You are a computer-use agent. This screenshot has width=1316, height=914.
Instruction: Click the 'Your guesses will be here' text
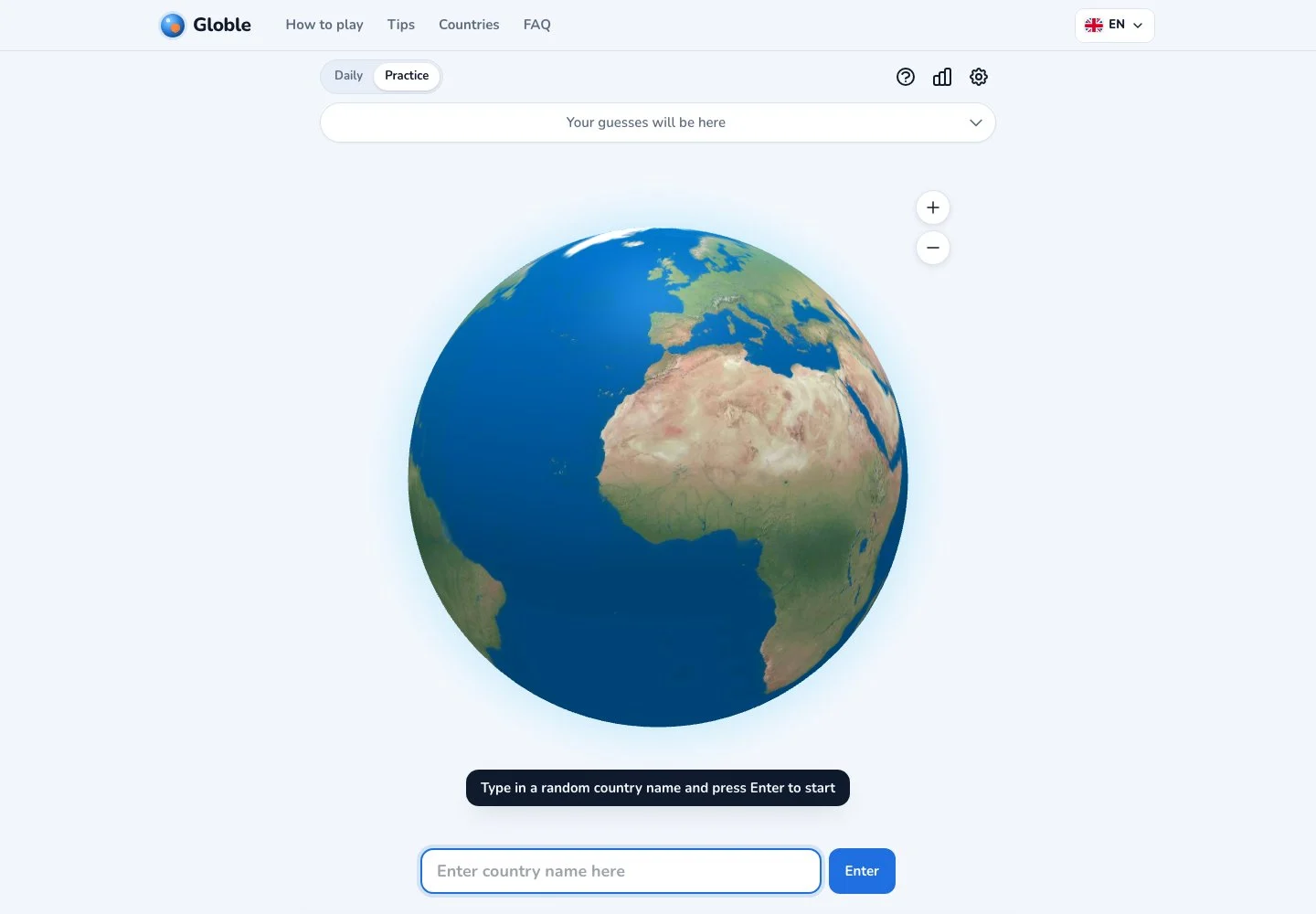(x=646, y=122)
